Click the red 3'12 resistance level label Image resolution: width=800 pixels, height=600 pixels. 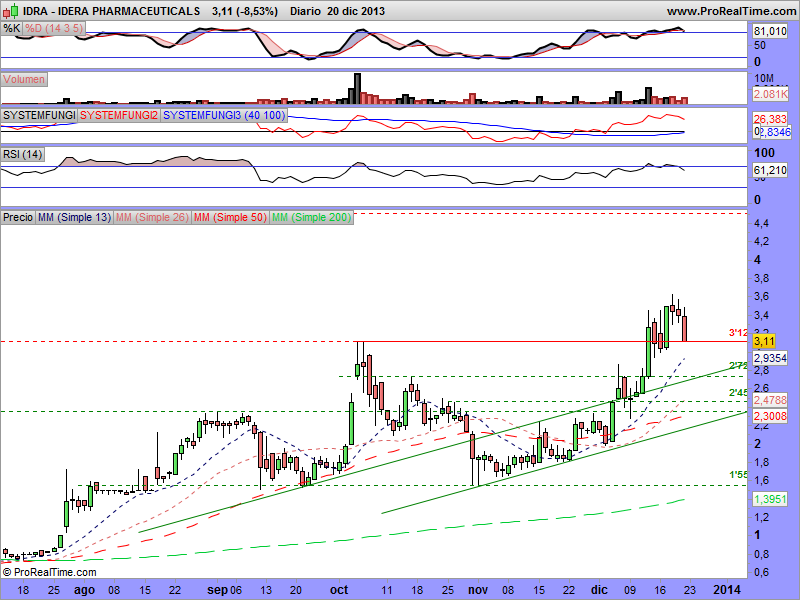738,333
